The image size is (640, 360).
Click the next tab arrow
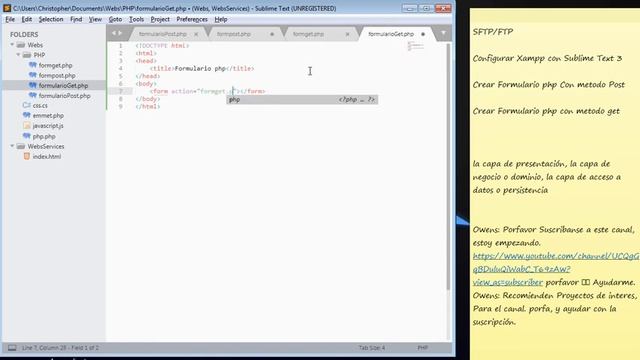(120, 33)
